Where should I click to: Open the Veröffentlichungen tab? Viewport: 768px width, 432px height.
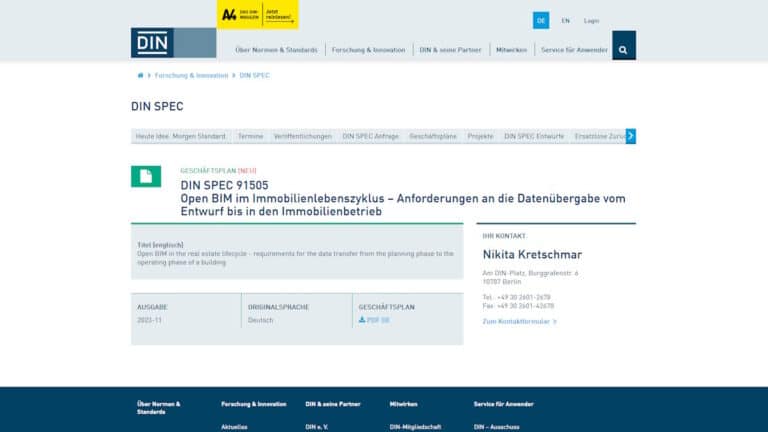click(x=302, y=135)
